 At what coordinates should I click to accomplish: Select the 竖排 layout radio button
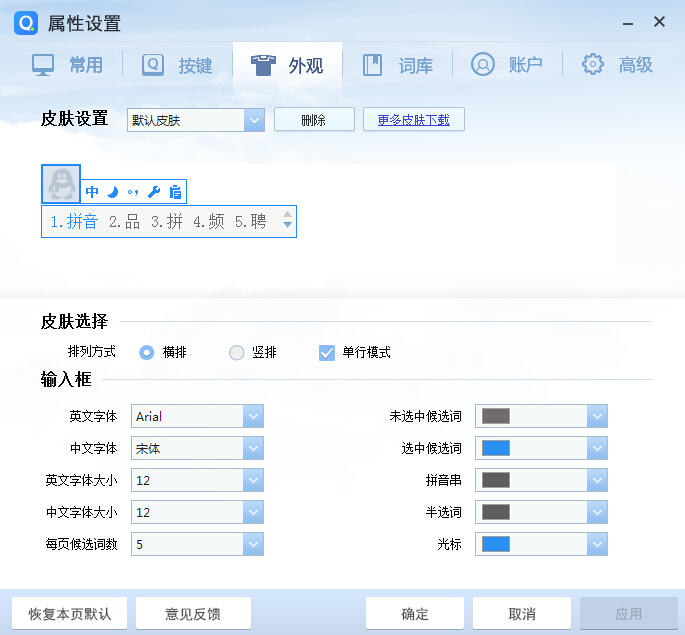click(x=237, y=352)
